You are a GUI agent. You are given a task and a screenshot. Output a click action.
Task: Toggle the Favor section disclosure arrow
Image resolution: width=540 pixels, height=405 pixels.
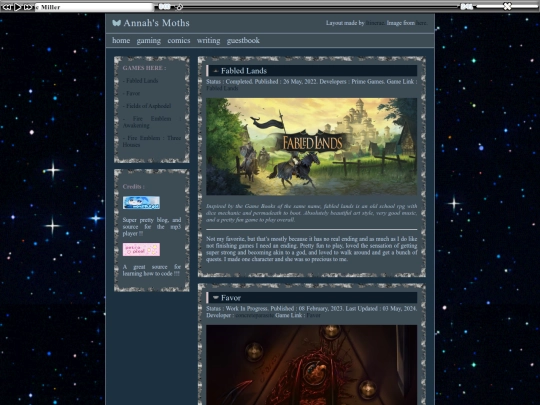click(x=216, y=298)
